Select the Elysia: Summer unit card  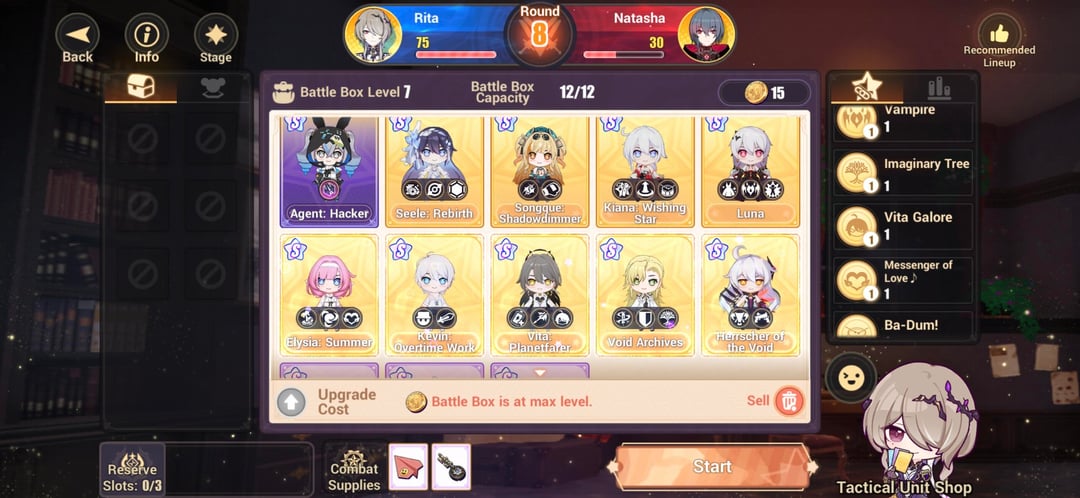click(329, 295)
